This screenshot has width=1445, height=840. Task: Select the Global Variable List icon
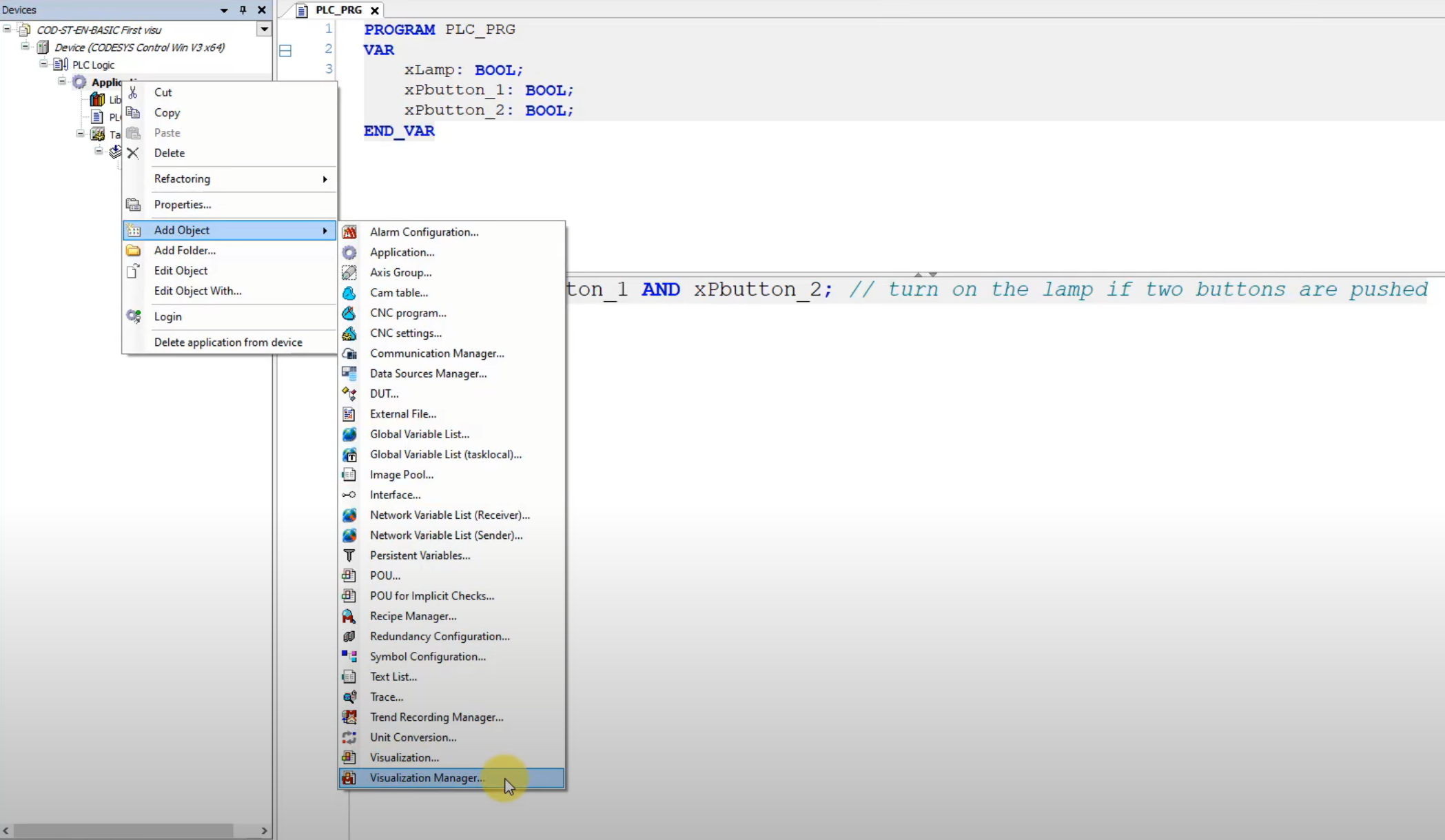pos(350,433)
